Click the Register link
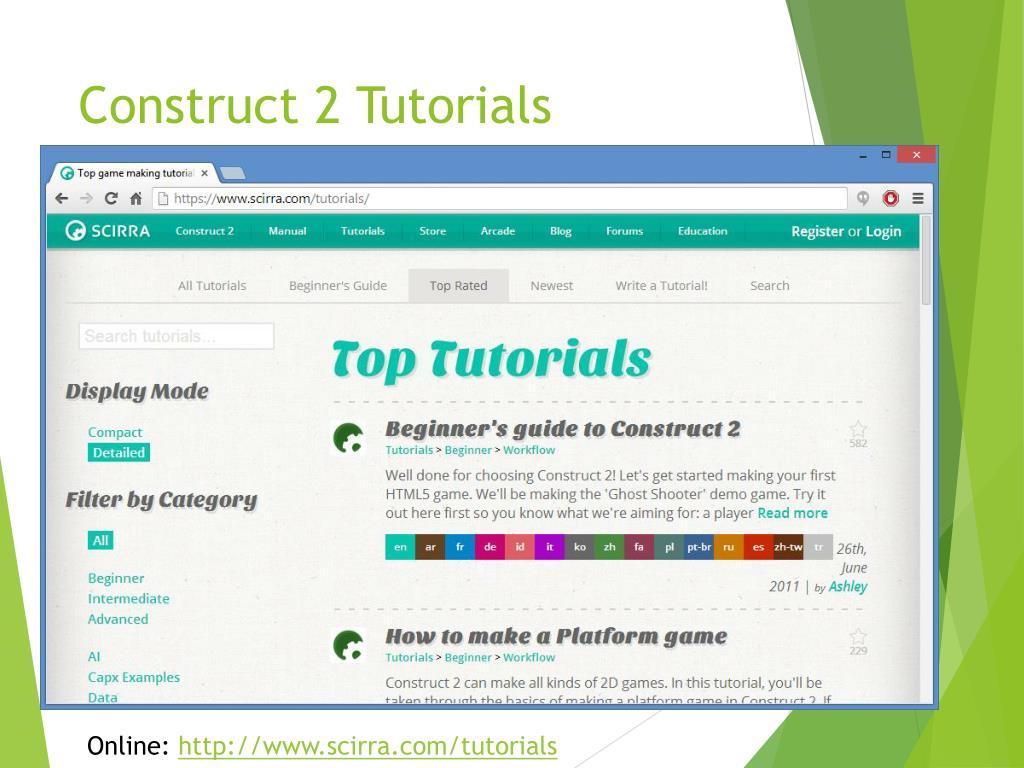This screenshot has width=1024, height=768. (817, 231)
